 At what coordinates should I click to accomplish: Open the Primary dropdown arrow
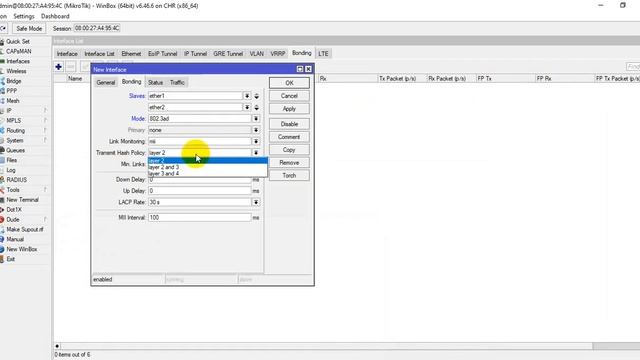tap(256, 130)
